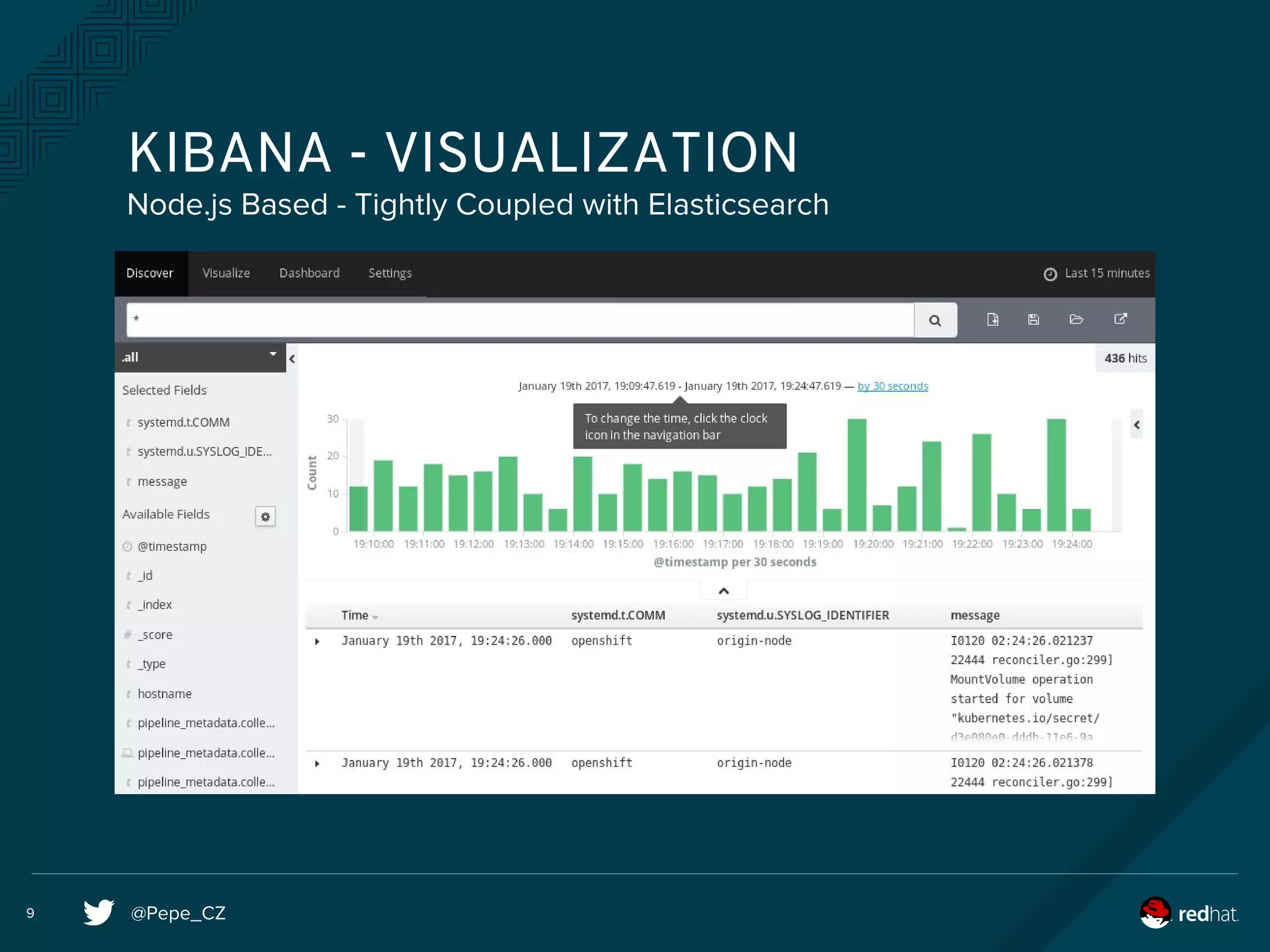The height and width of the screenshot is (952, 1270).
Task: Open the Available Fields gear settings
Action: (x=265, y=516)
